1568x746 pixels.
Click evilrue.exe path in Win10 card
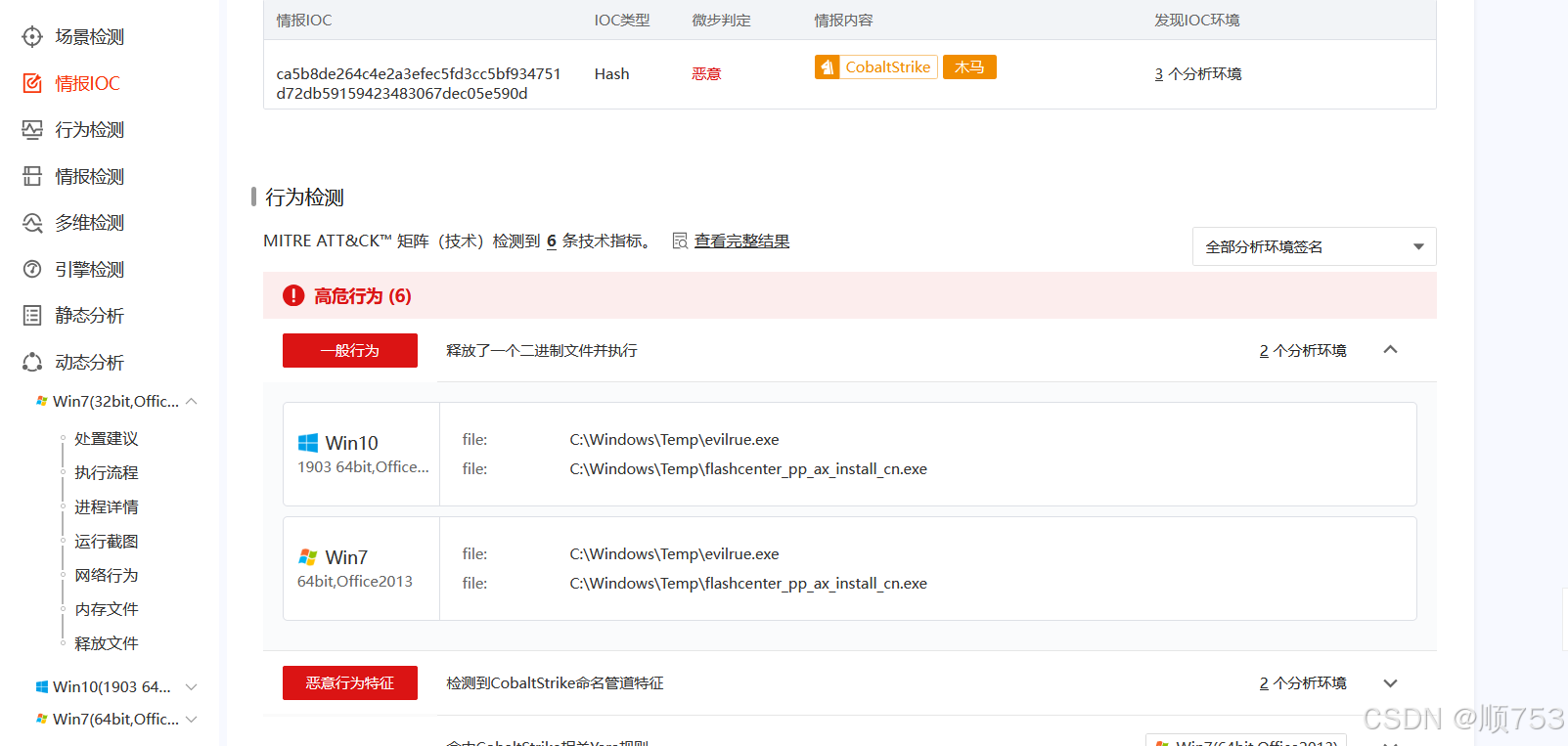[674, 440]
